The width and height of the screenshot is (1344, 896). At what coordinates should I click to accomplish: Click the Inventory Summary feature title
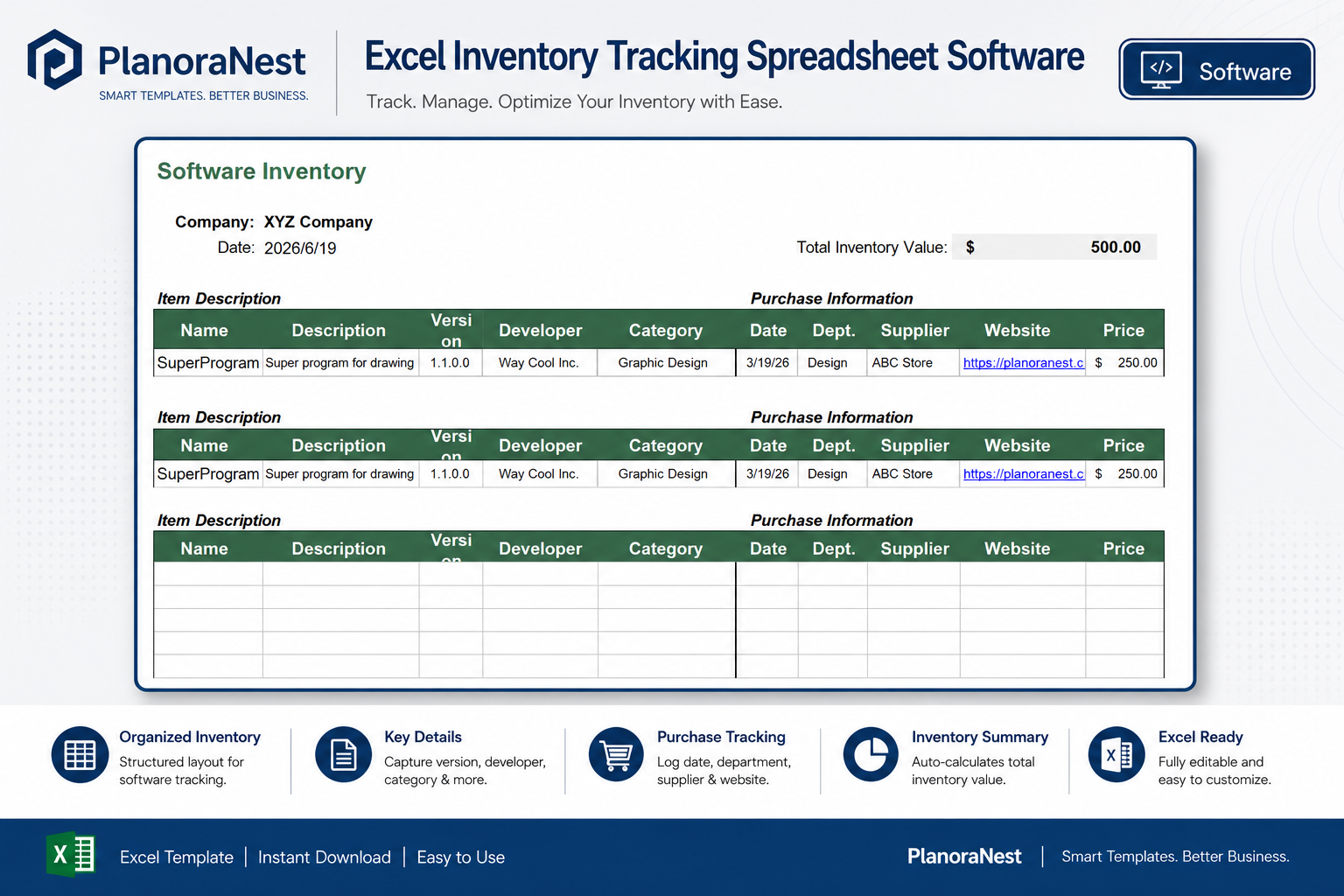coord(980,737)
